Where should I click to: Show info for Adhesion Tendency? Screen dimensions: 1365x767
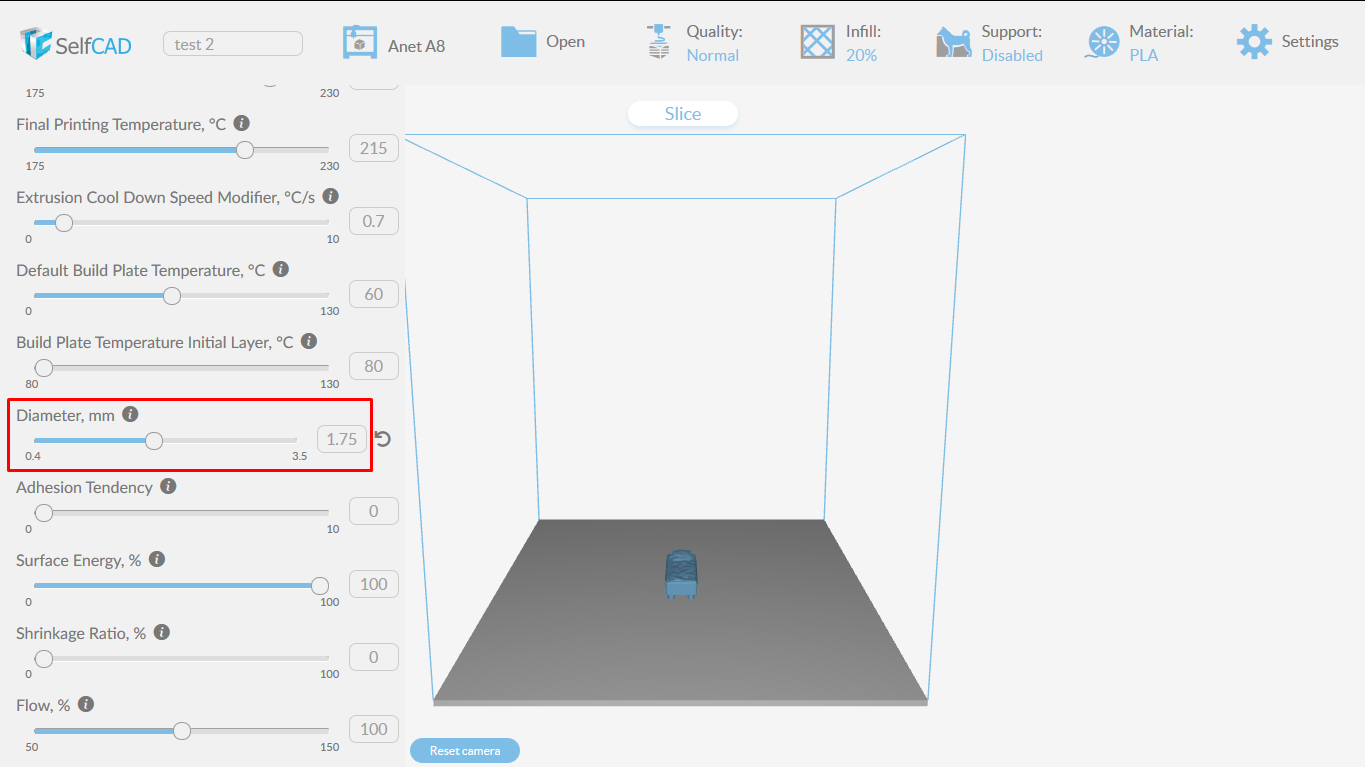168,487
